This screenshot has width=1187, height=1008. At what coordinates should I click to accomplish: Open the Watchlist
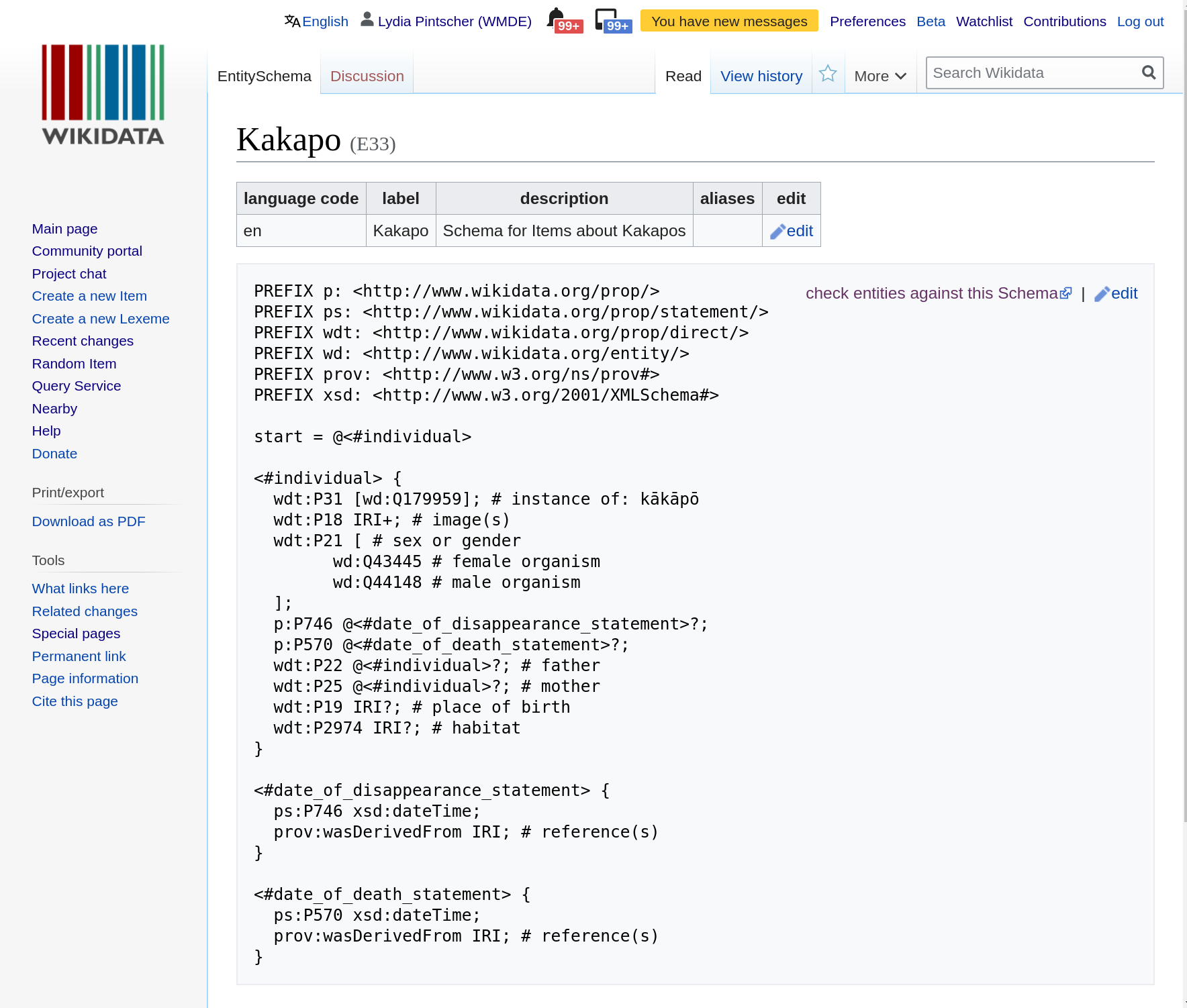pos(984,21)
